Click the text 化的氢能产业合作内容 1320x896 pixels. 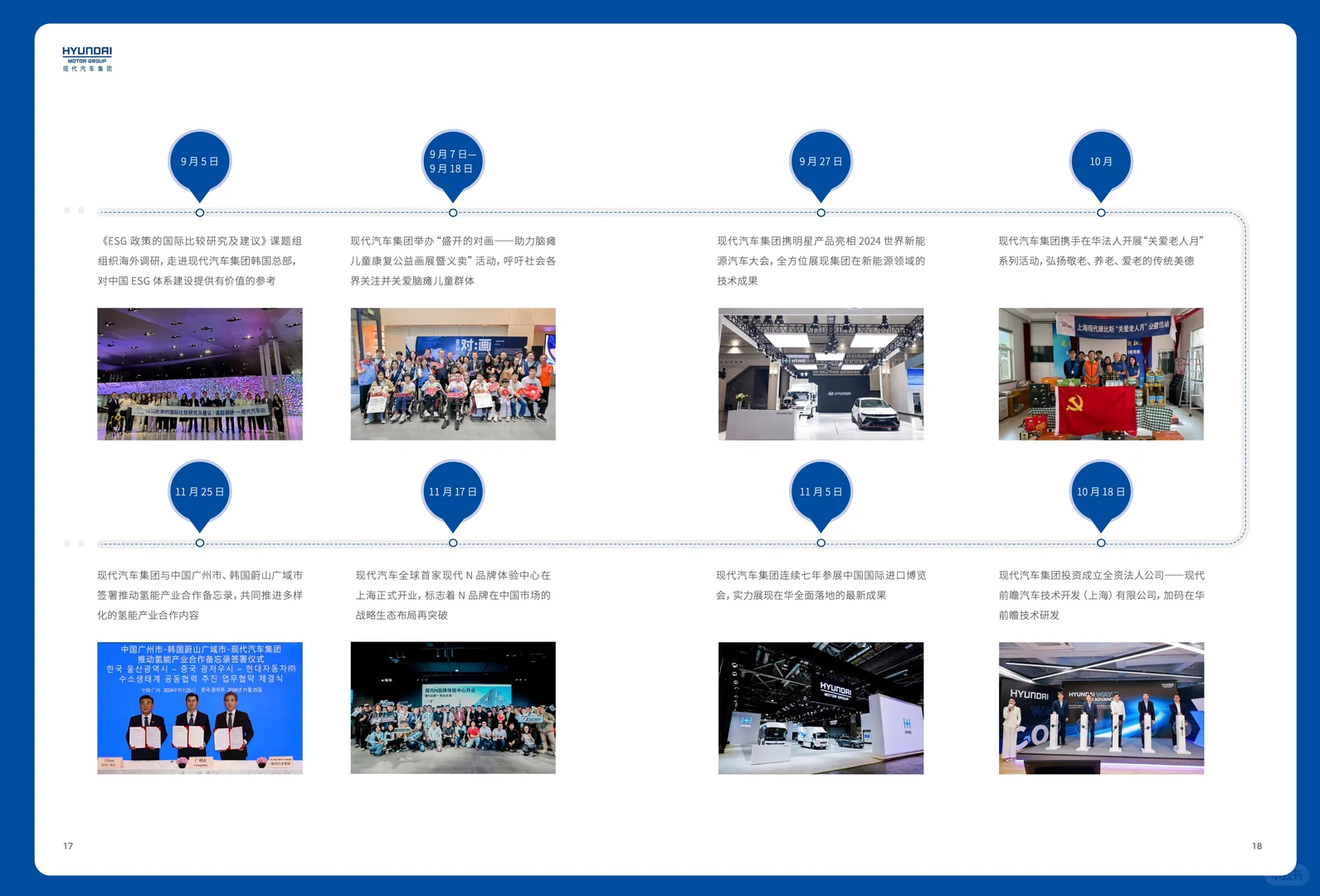(148, 615)
